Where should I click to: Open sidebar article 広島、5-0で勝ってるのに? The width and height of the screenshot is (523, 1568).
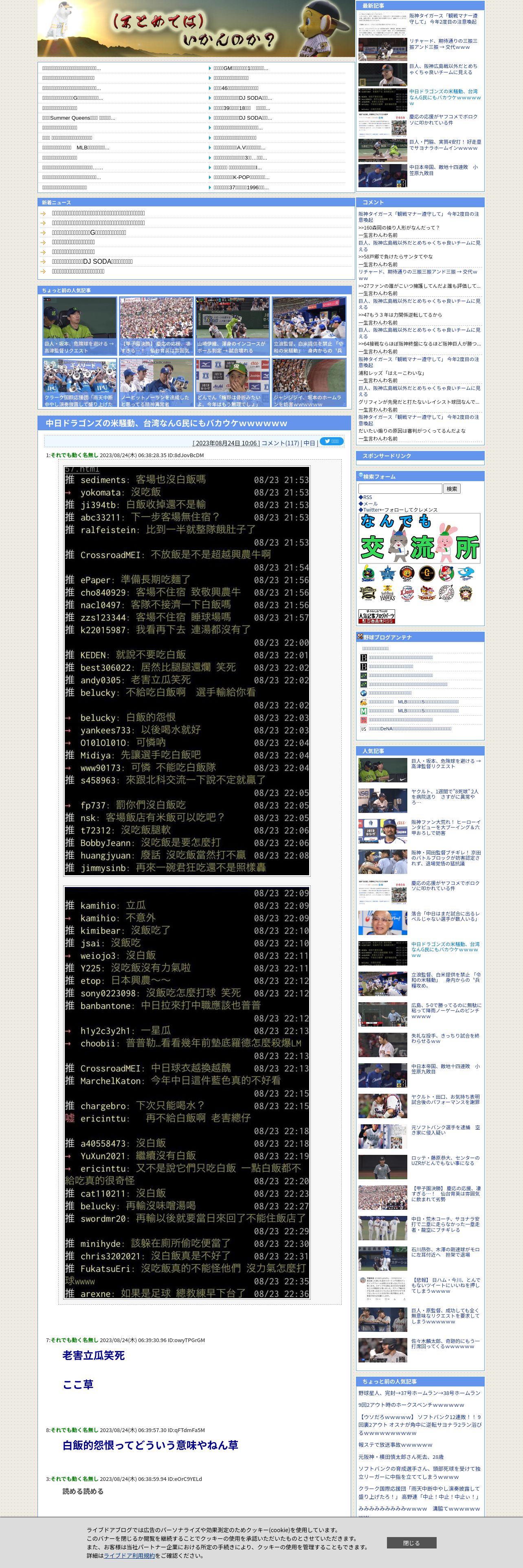click(446, 1010)
